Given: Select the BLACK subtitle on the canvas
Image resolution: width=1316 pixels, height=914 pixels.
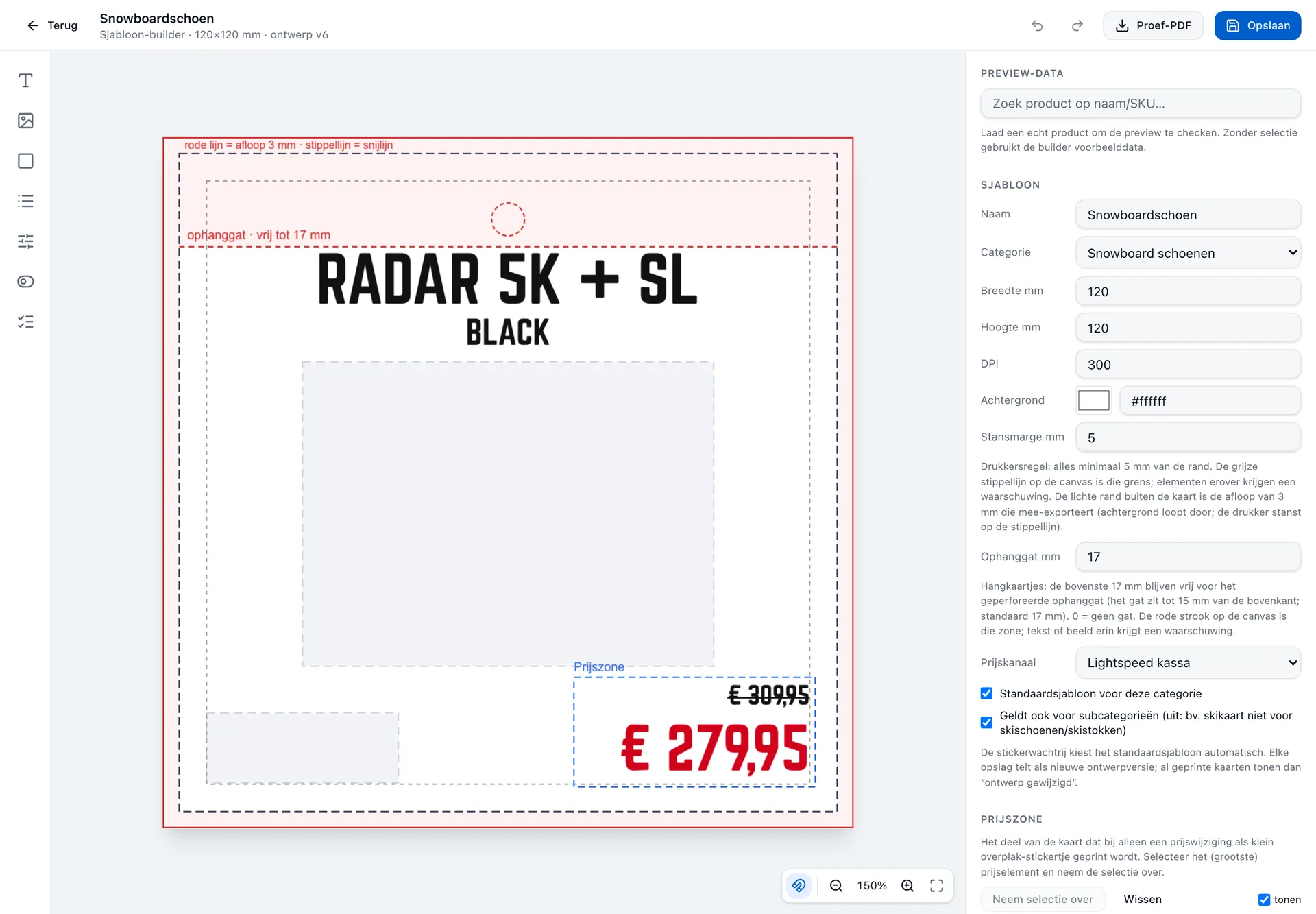Looking at the screenshot, I should (x=508, y=333).
